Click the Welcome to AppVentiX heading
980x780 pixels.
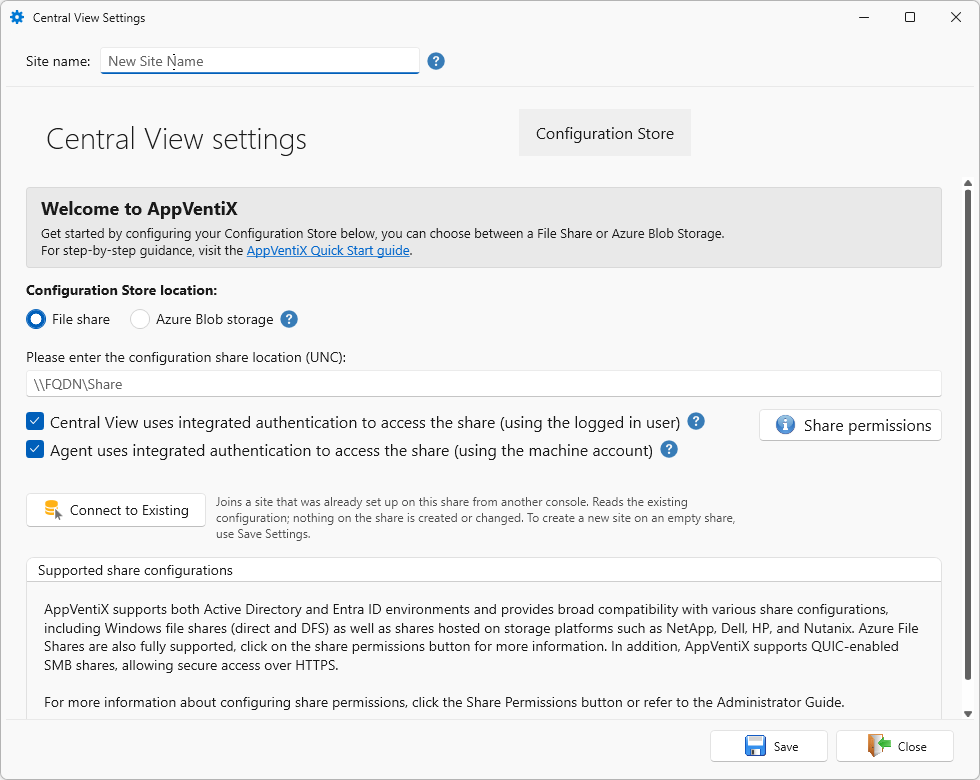tap(139, 209)
